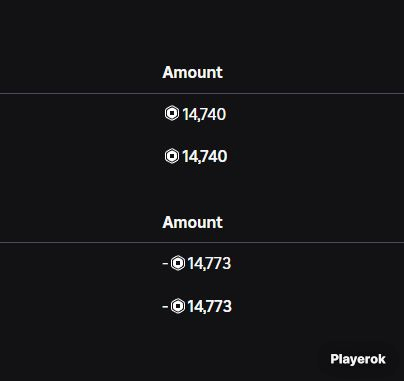Click the Robux icon beside the first 14,740

click(172, 113)
